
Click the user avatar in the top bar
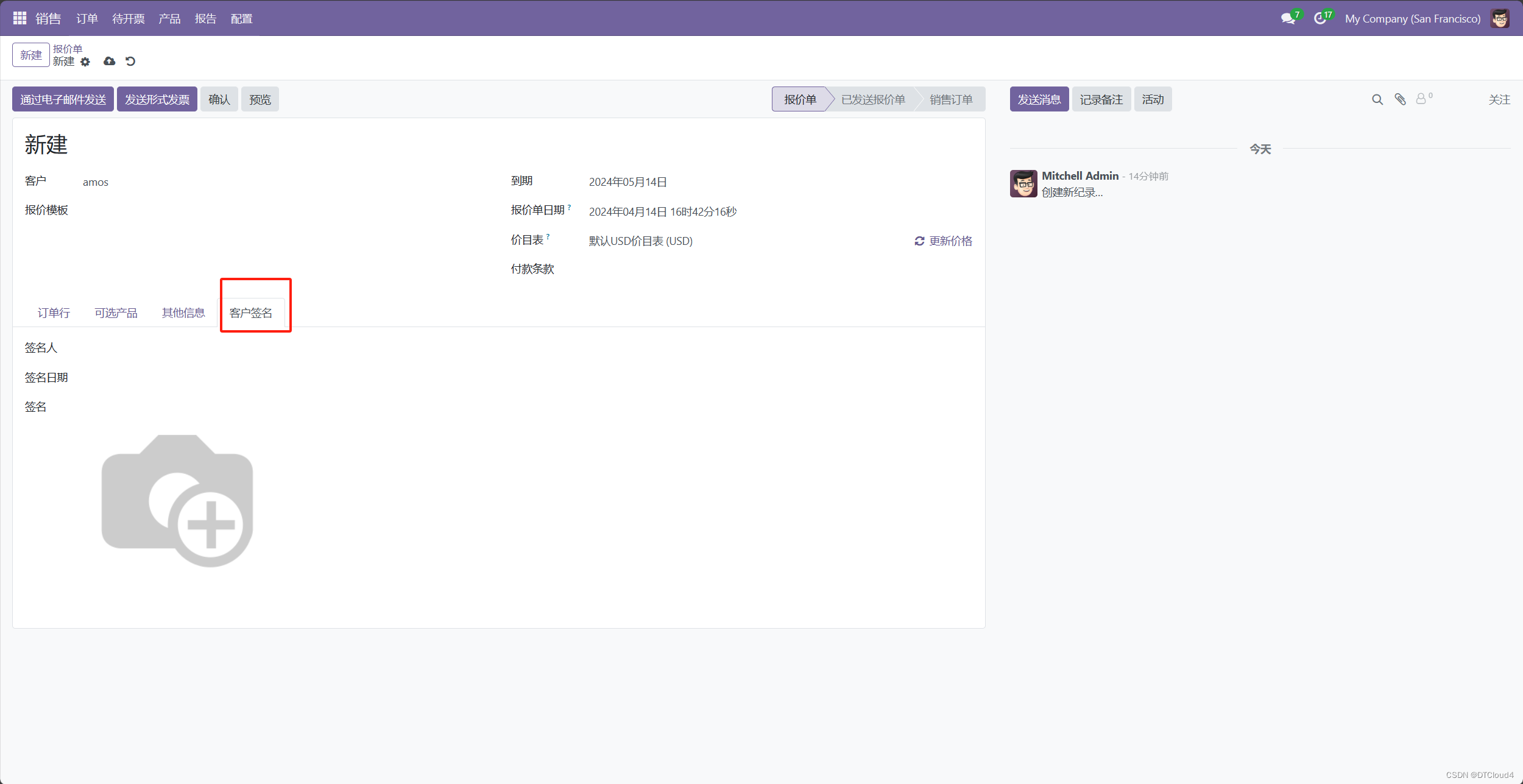[x=1500, y=18]
